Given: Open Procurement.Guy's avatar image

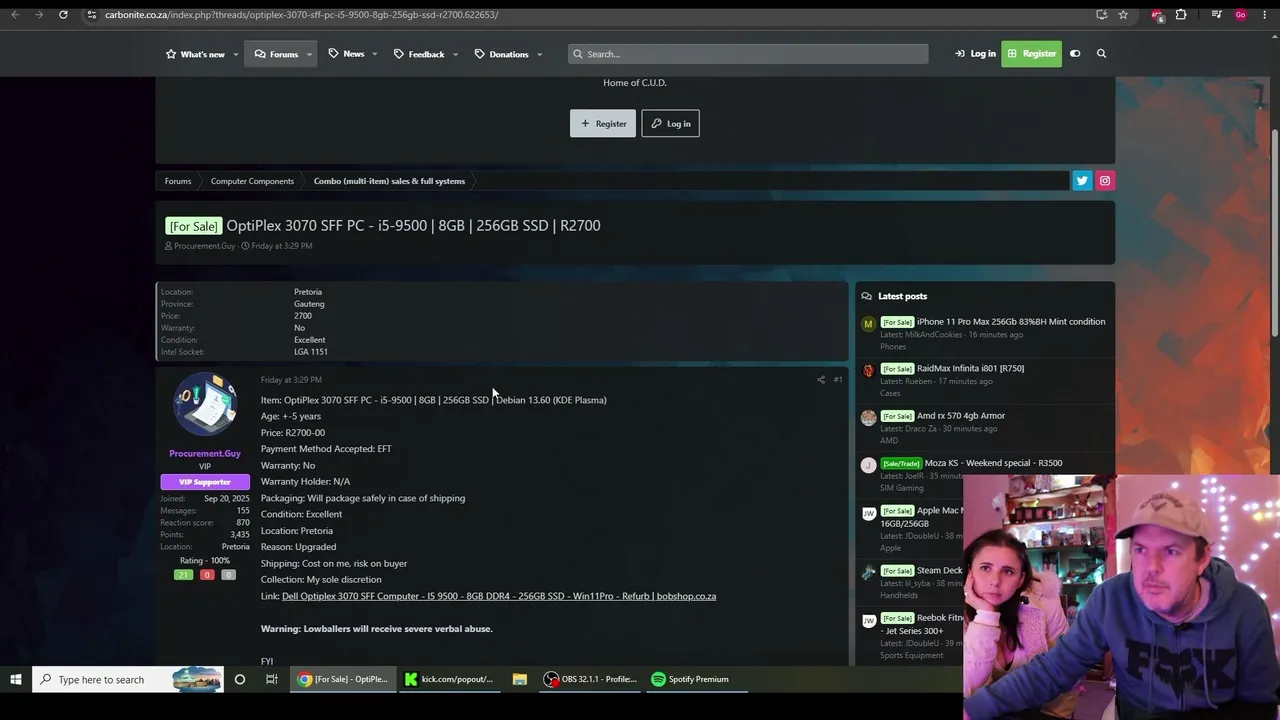Looking at the screenshot, I should coord(205,405).
